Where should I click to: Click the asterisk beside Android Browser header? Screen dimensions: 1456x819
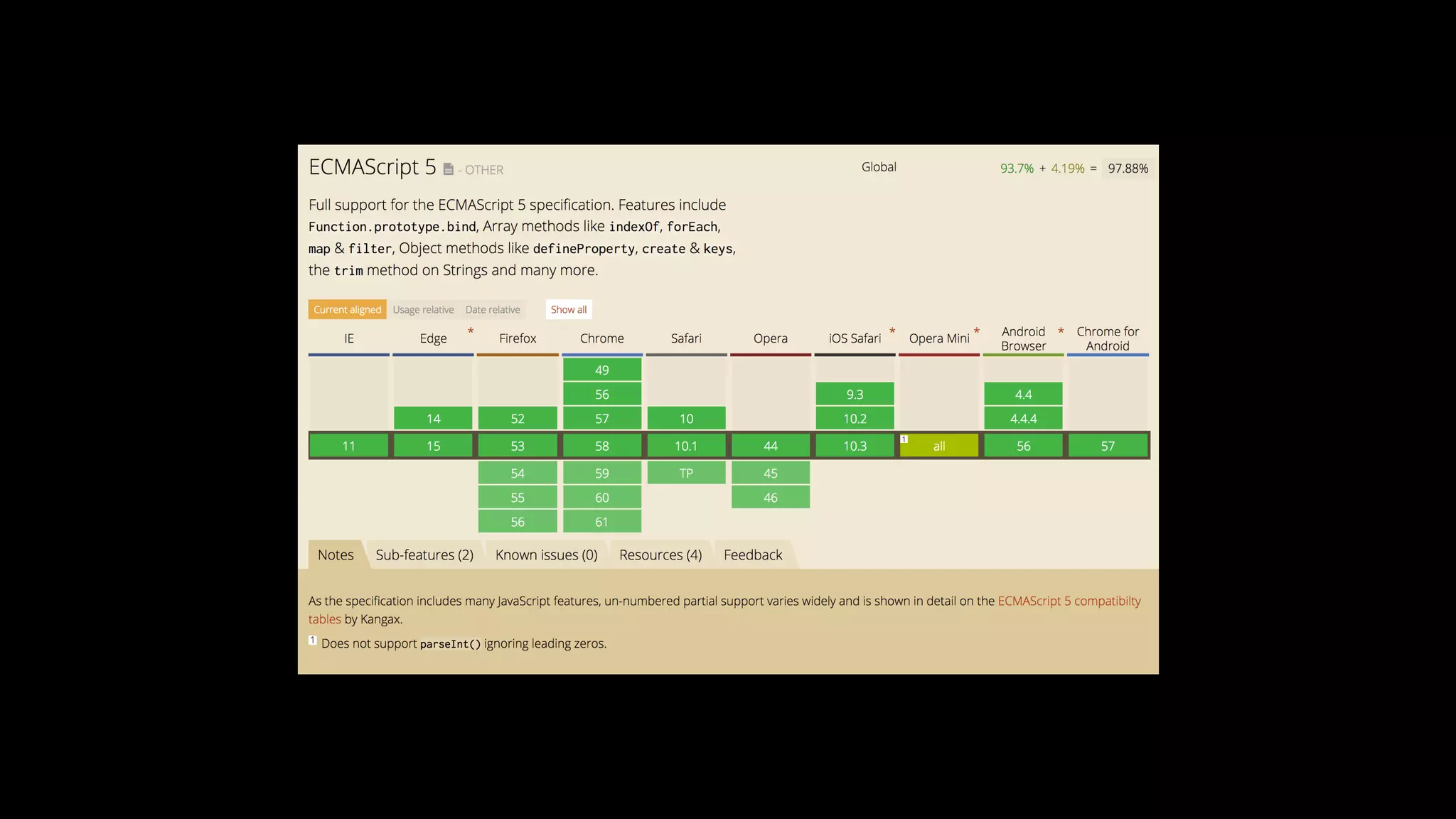click(x=1061, y=331)
